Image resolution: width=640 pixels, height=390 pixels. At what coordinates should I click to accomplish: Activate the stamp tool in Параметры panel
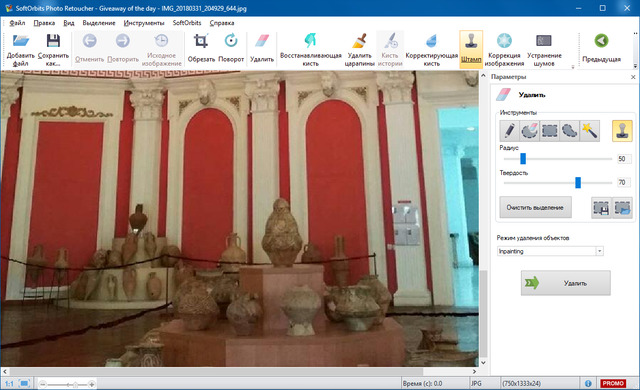pyautogui.click(x=622, y=131)
